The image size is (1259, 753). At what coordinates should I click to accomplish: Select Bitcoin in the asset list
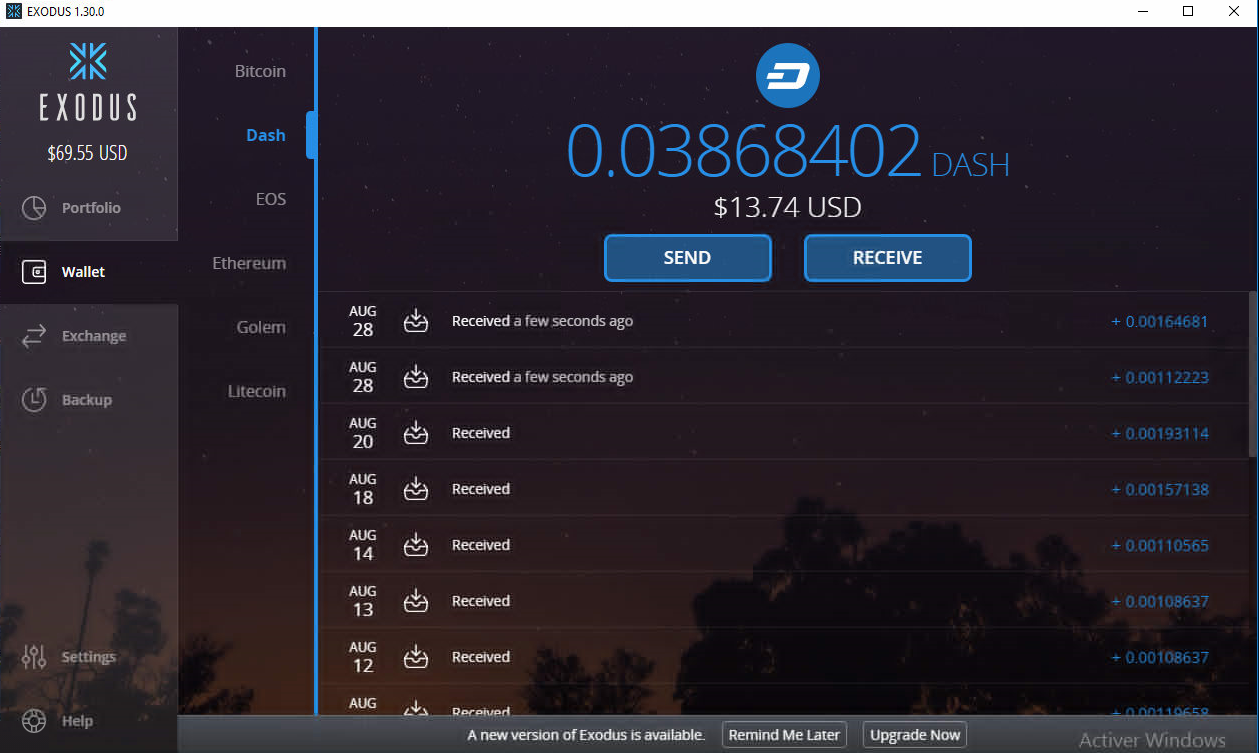click(x=260, y=71)
